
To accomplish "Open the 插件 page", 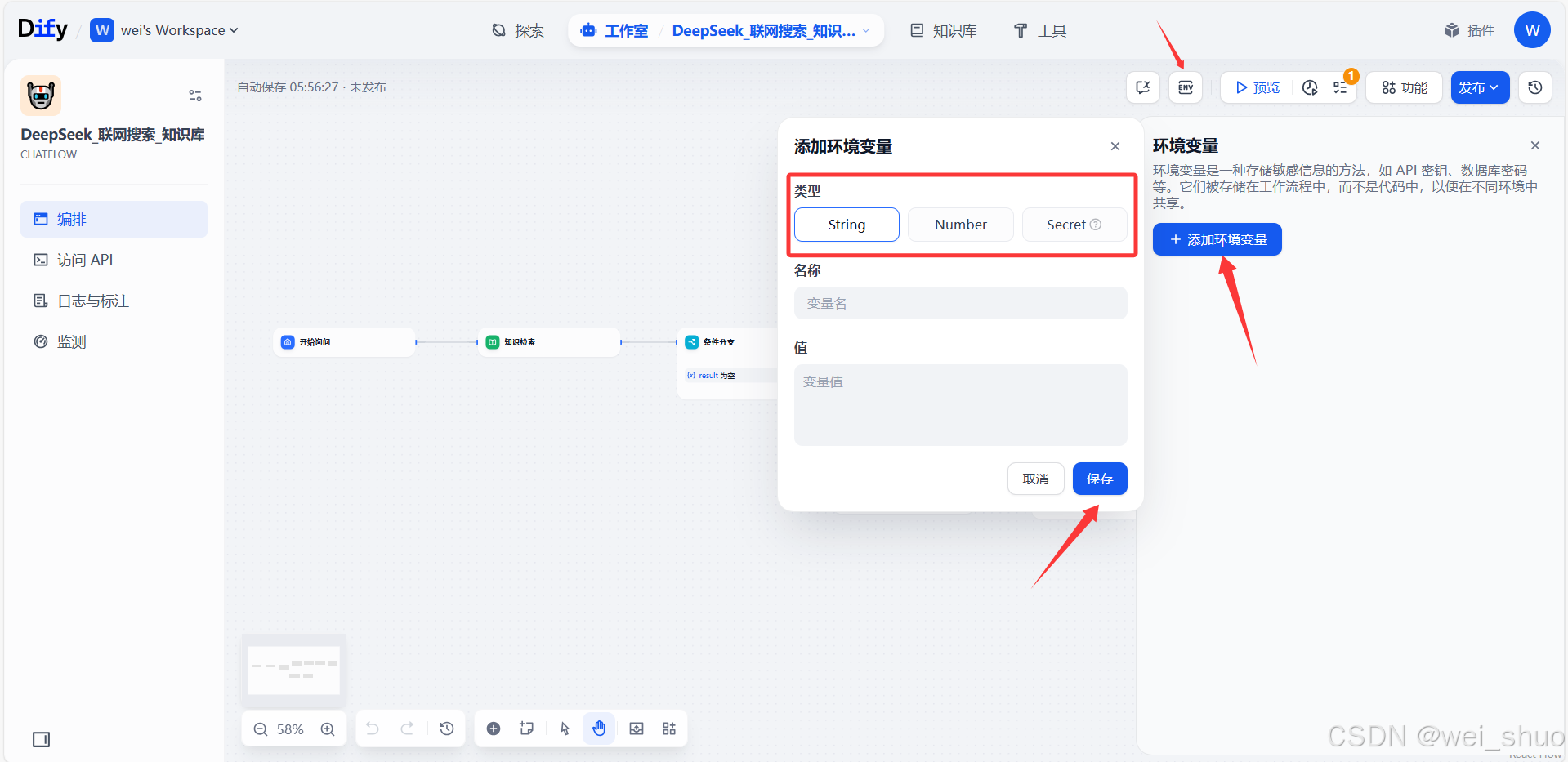I will click(1469, 30).
